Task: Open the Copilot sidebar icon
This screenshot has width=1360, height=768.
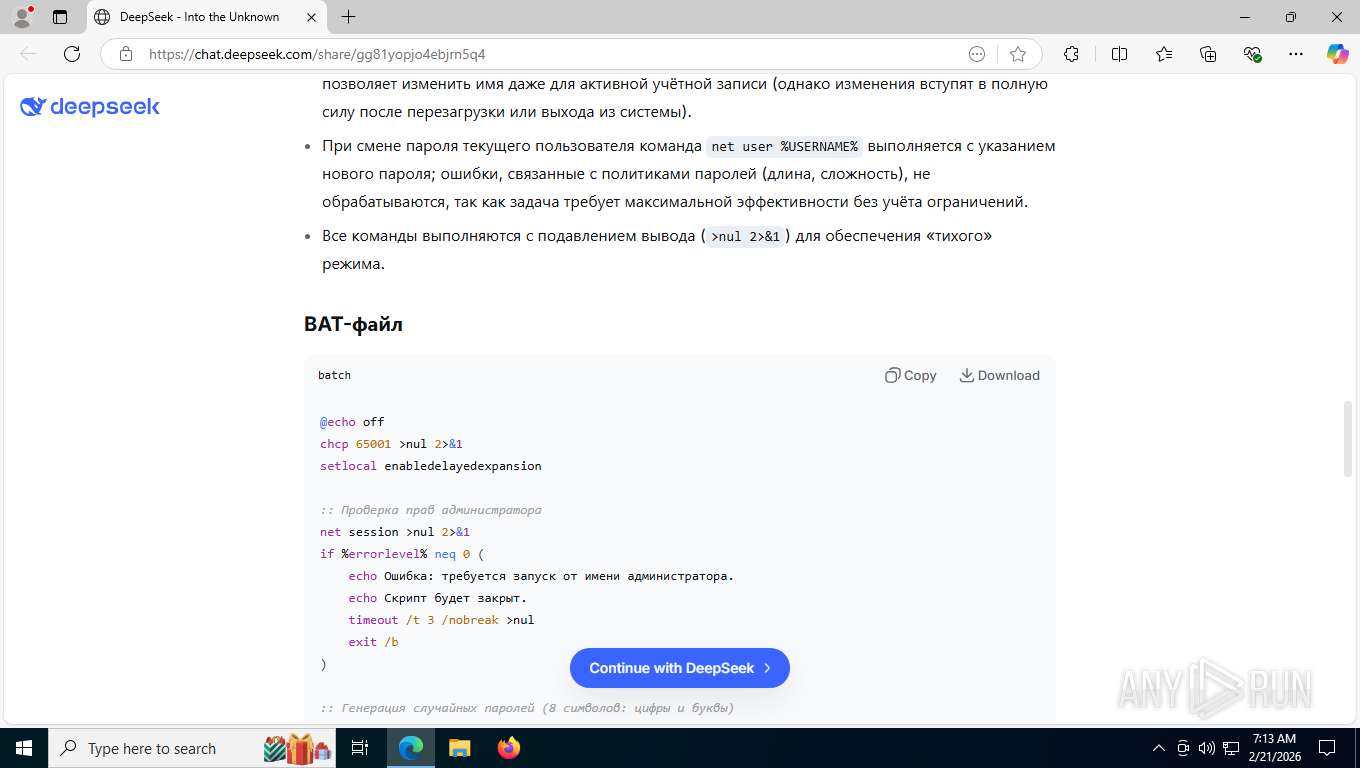Action: (x=1337, y=54)
